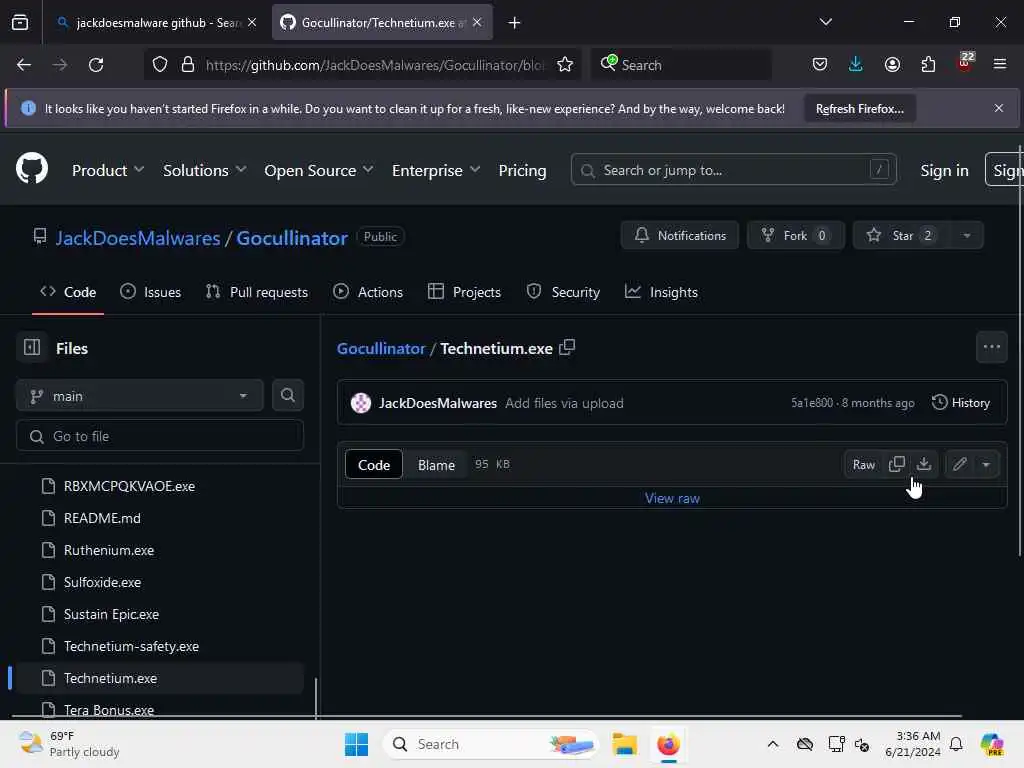1024x768 pixels.
Task: Open the Firefox View icon
Action: coord(20,23)
